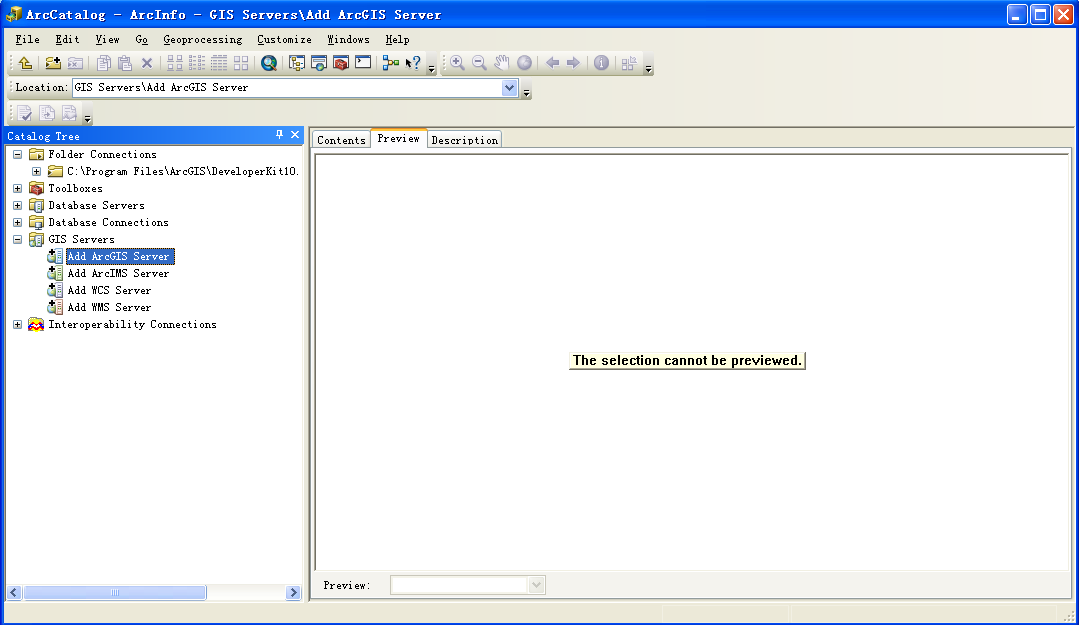
Task: Expand the Database Servers node
Action: pyautogui.click(x=17, y=206)
